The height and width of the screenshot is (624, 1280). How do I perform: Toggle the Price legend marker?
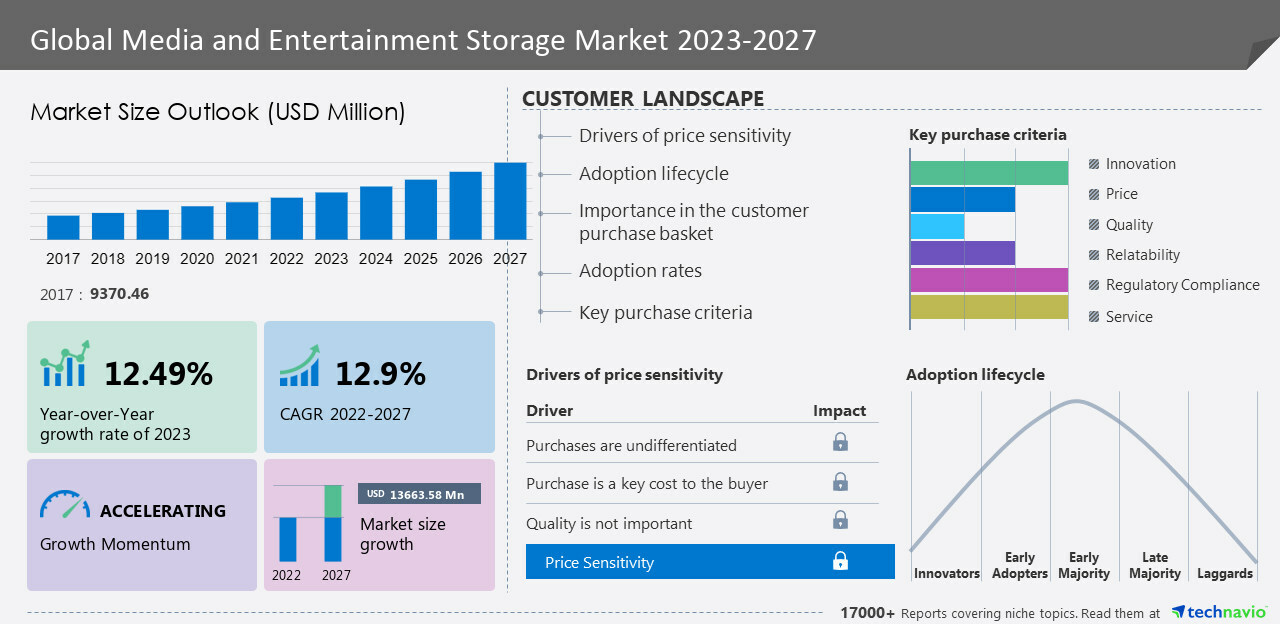[1094, 194]
